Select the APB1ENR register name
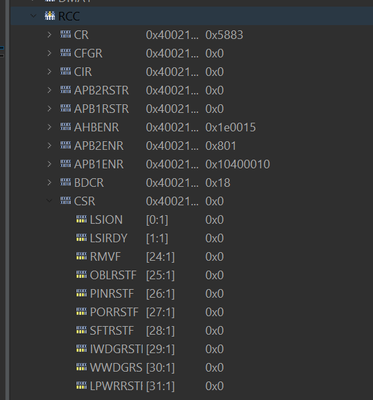 (x=99, y=164)
